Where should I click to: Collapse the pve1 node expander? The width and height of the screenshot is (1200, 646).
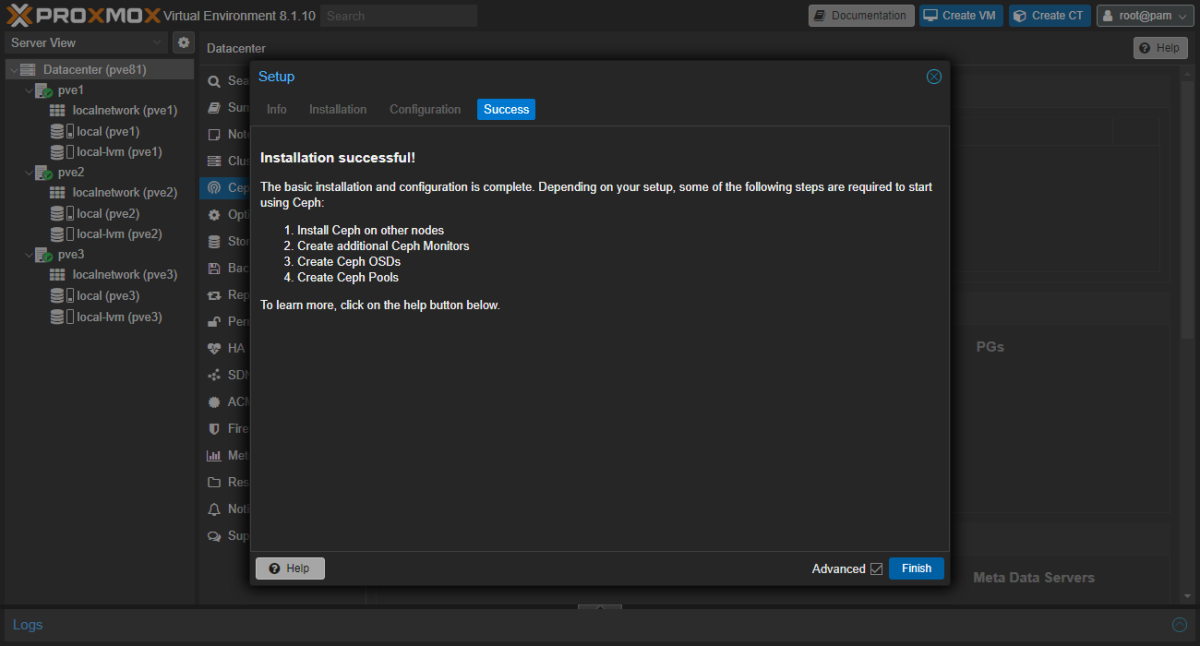click(28, 90)
